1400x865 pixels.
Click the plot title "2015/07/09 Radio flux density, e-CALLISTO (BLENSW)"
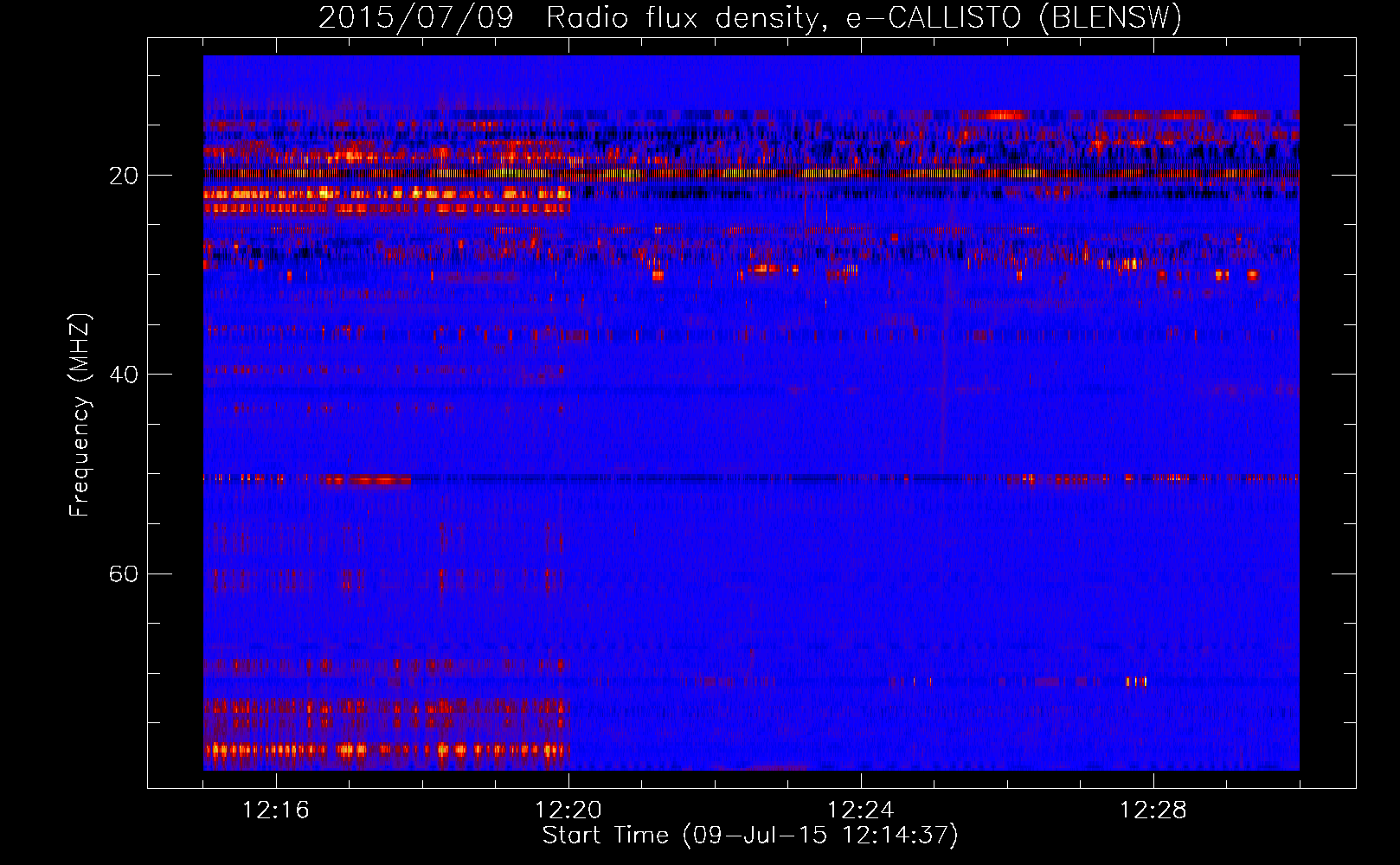pyautogui.click(x=750, y=17)
